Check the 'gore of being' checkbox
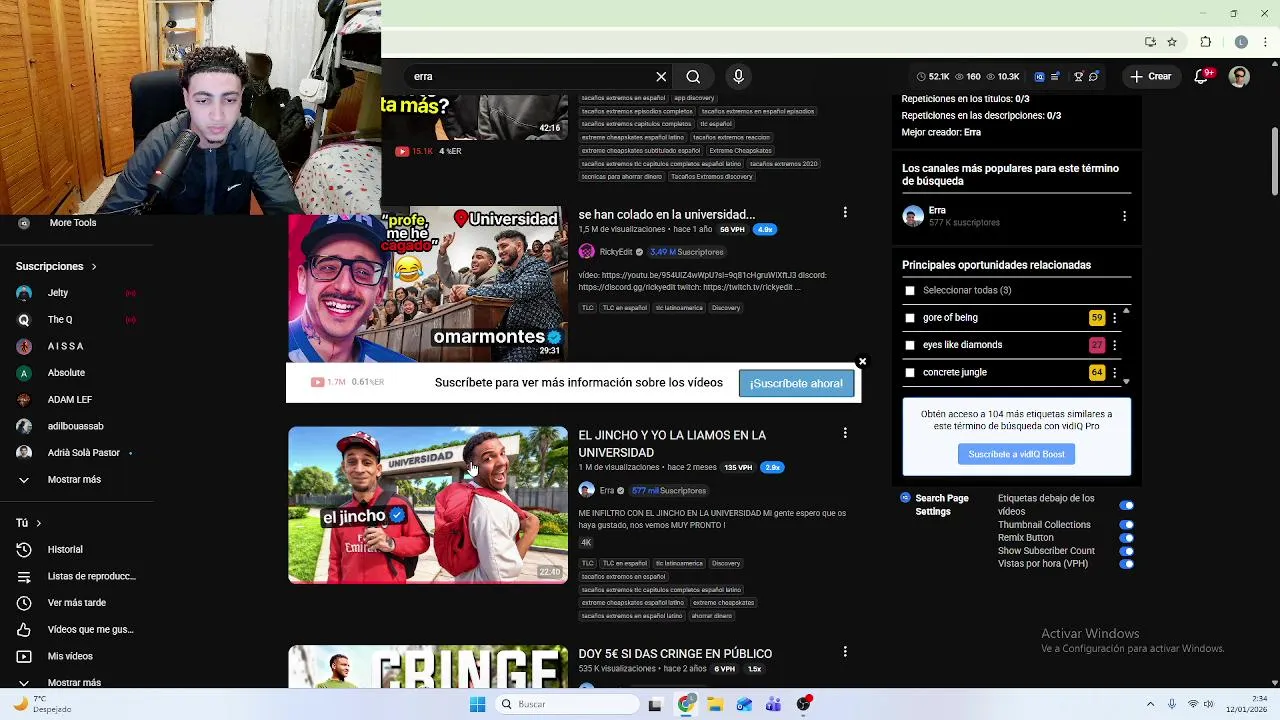1280x720 pixels. 909,318
